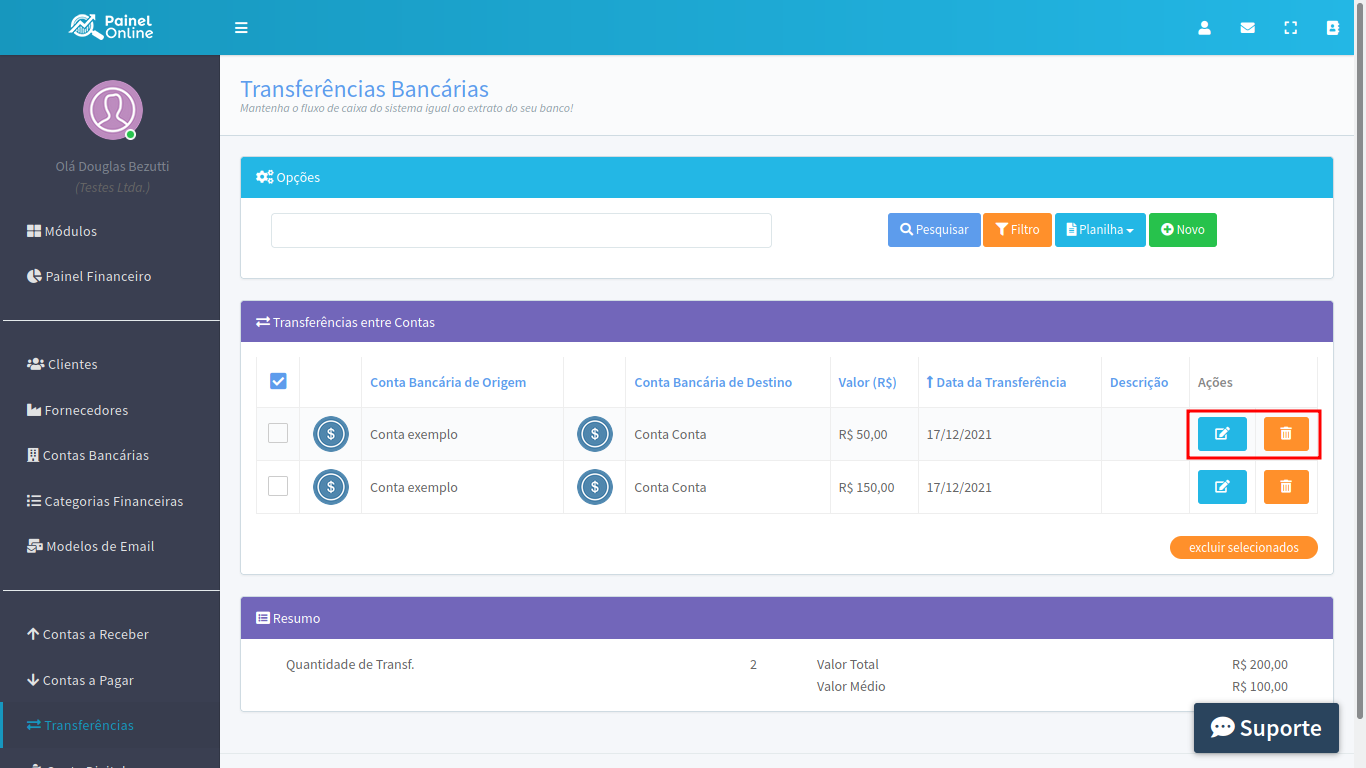This screenshot has width=1366, height=768.
Task: Open Contas Bancárias in sidebar
Action: click(88, 455)
